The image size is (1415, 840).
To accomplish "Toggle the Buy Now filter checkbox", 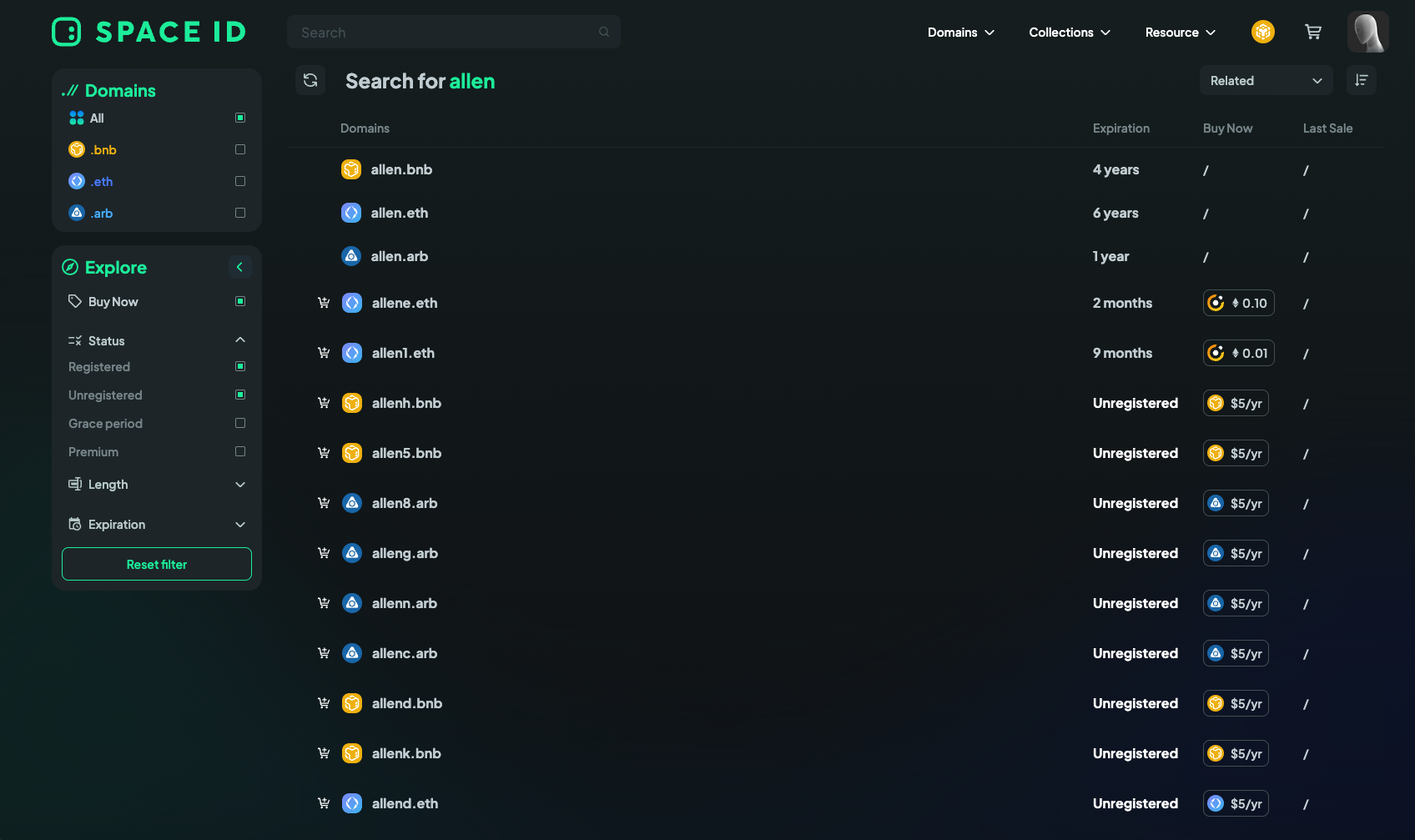I will [240, 301].
